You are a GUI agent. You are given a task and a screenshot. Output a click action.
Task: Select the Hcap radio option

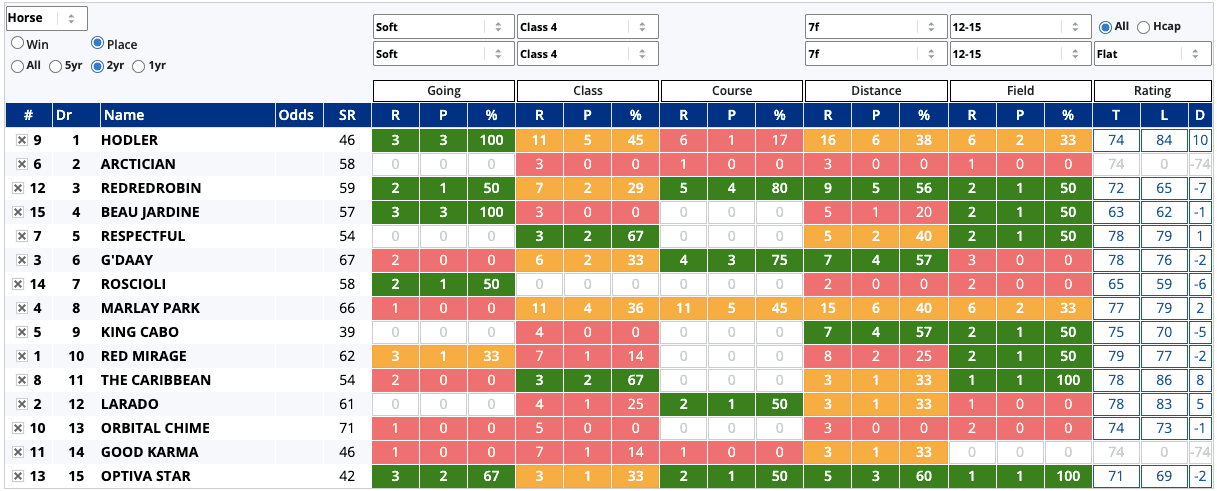(1143, 27)
